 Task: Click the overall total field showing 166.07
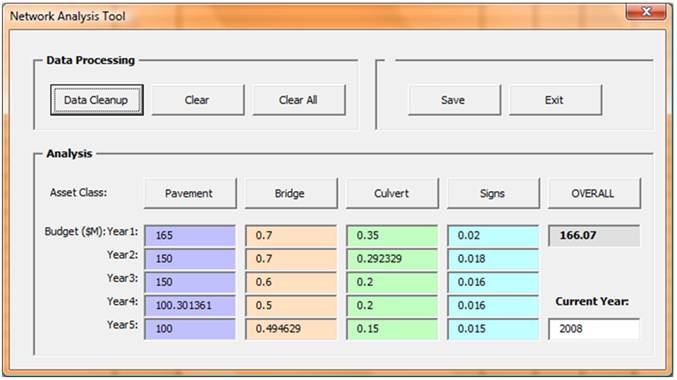click(x=594, y=235)
